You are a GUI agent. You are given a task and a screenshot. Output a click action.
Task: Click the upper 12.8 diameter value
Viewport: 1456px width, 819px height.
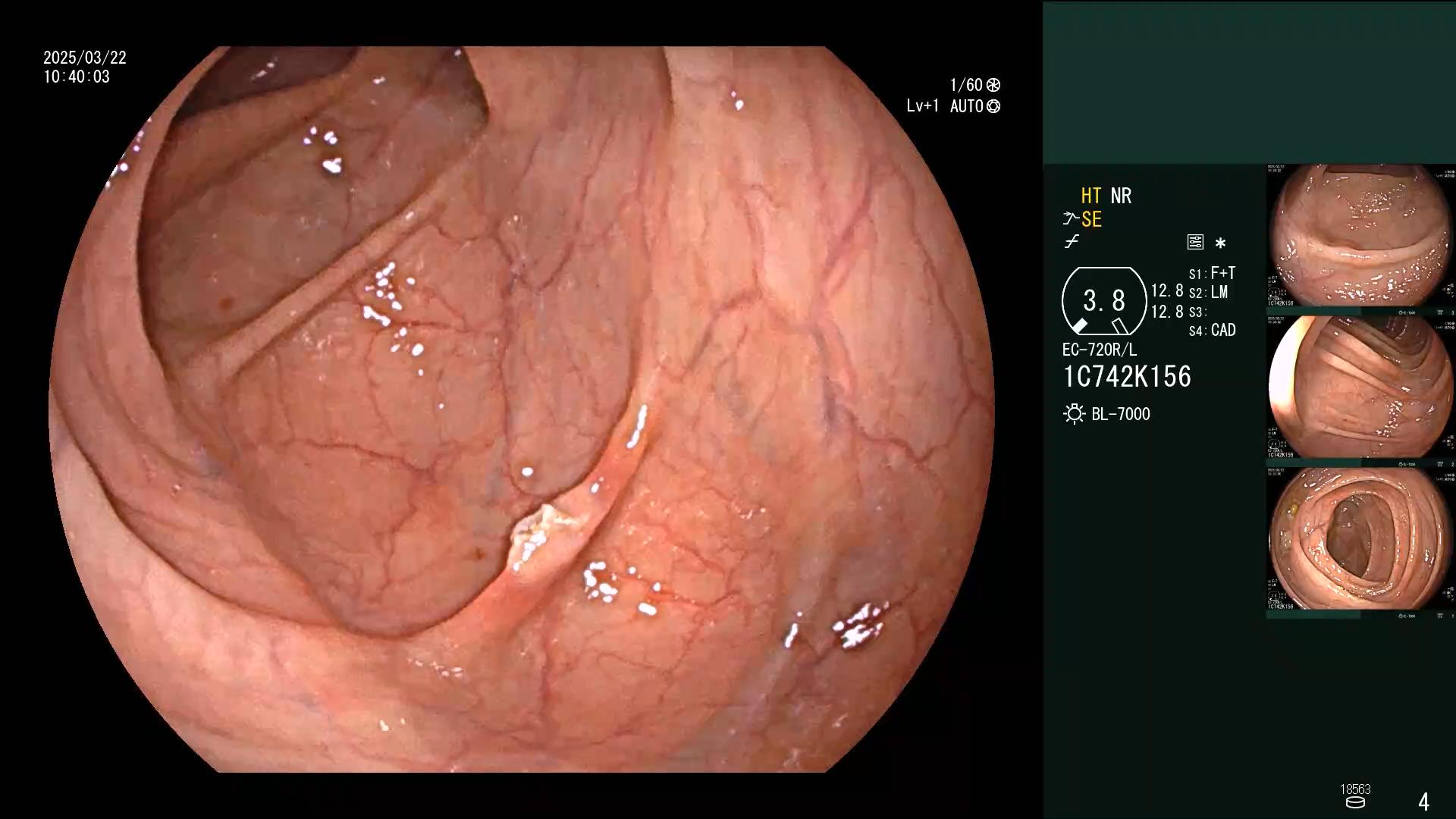coord(1167,290)
